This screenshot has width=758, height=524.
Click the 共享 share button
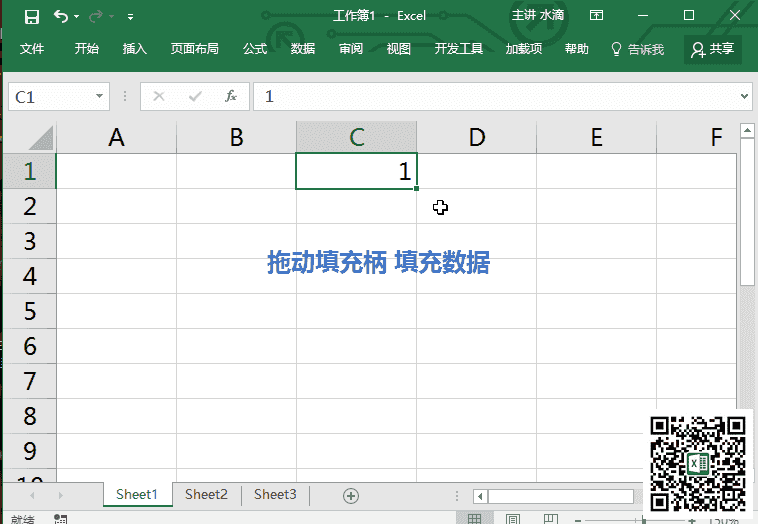pos(713,49)
